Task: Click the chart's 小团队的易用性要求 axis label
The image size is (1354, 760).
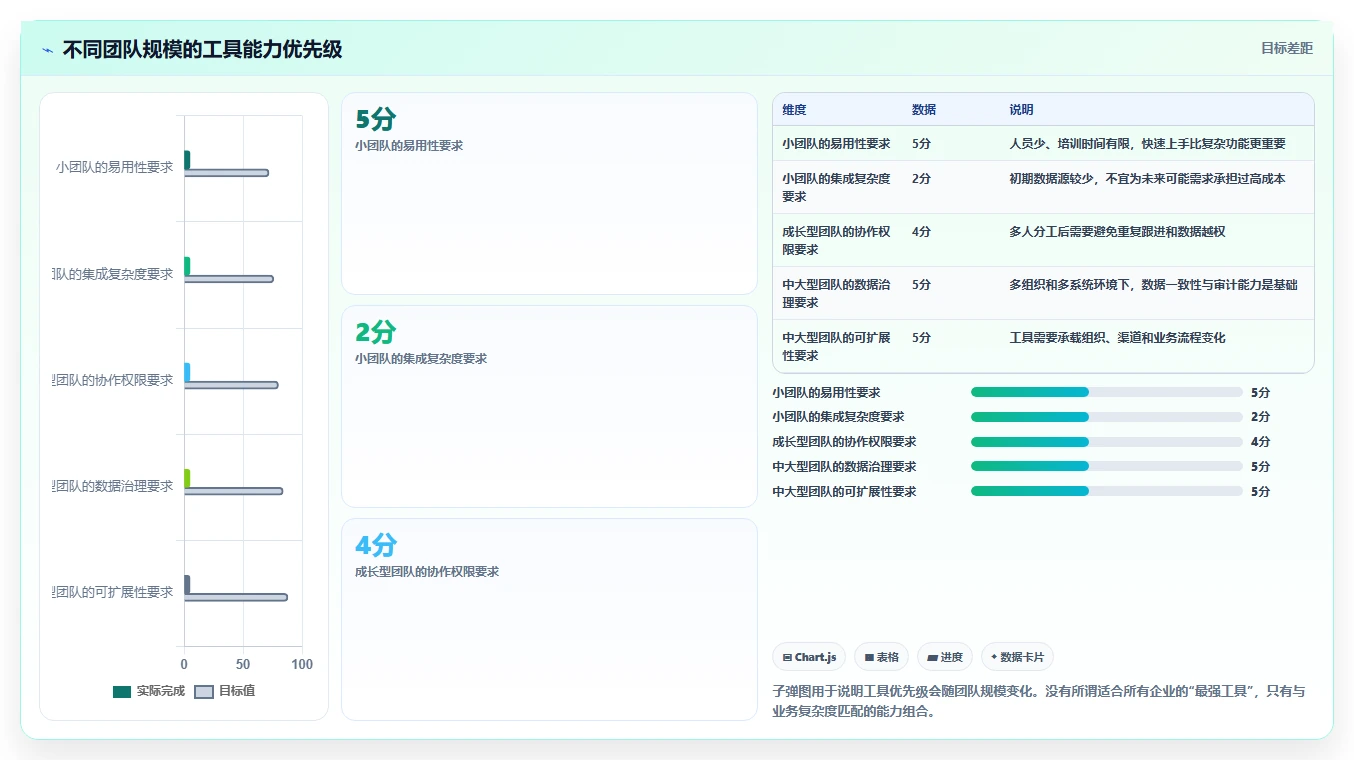Action: pos(114,167)
